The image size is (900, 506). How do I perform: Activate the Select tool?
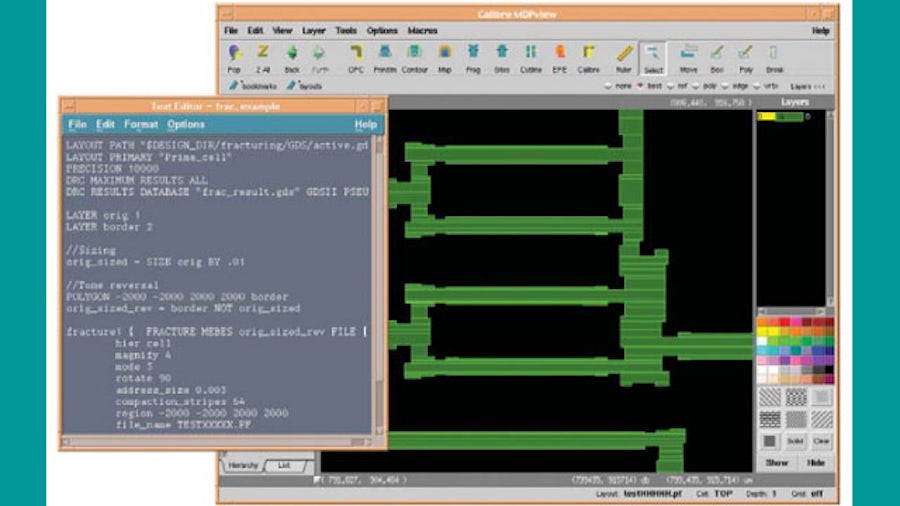point(653,59)
